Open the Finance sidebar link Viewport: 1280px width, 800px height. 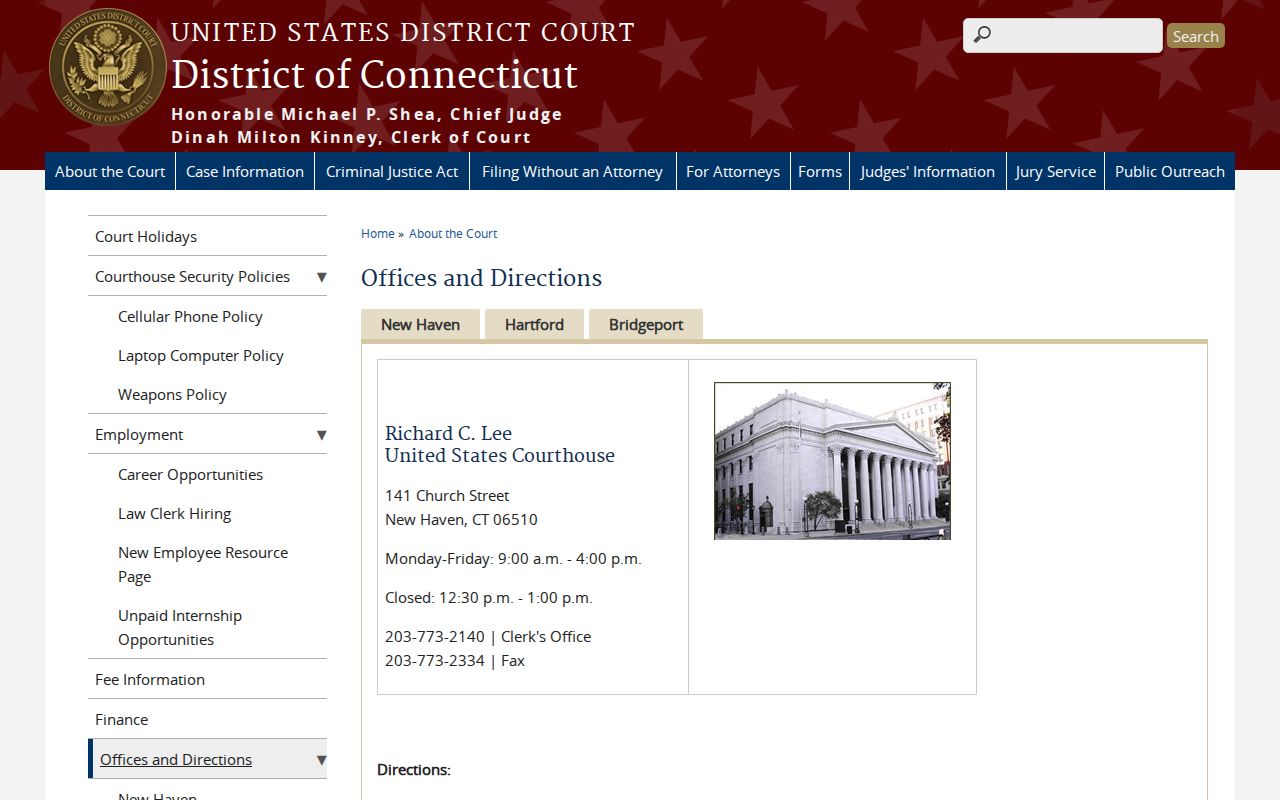tap(121, 719)
